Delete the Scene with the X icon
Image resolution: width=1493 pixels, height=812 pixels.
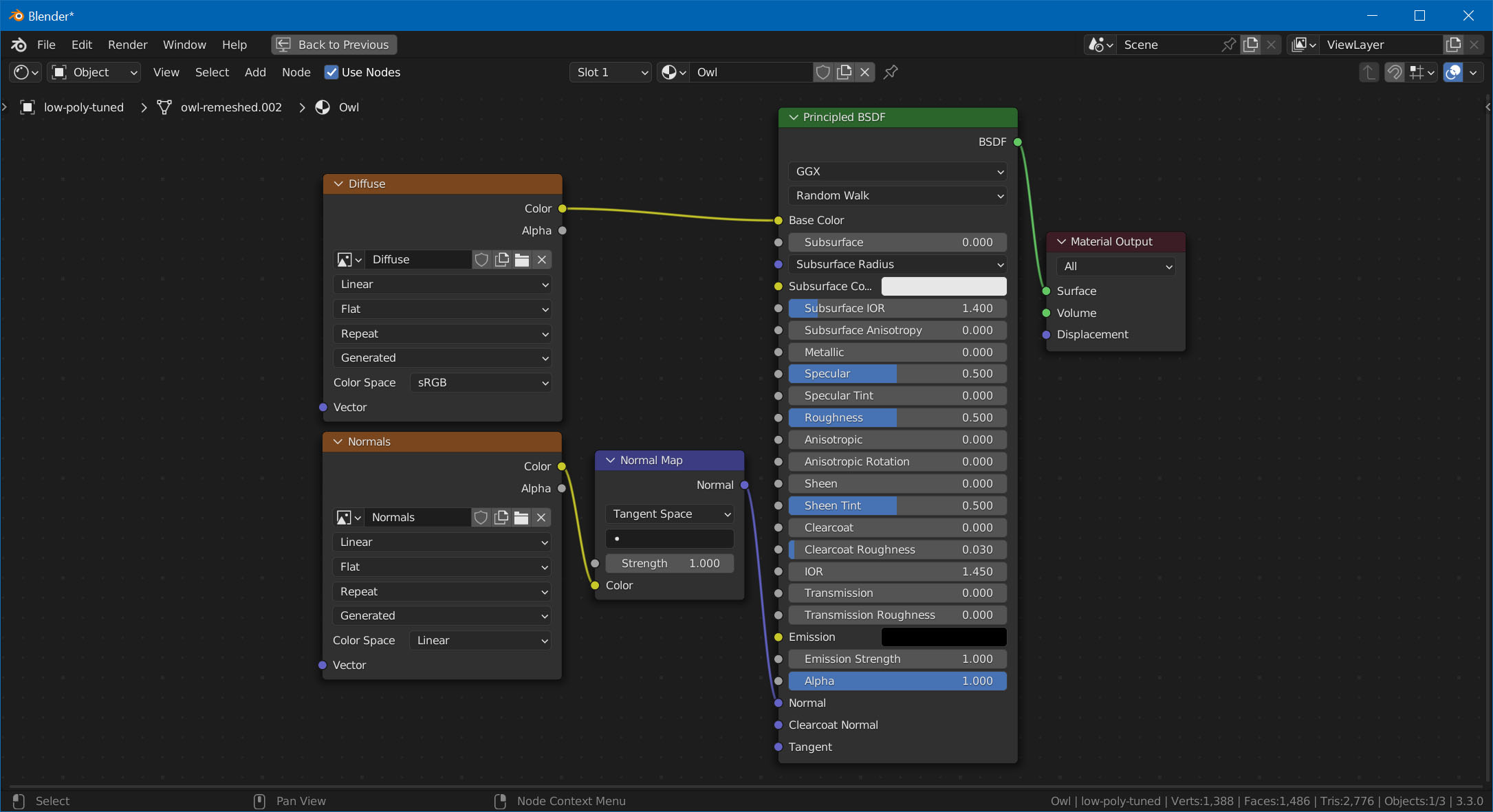pyautogui.click(x=1272, y=45)
